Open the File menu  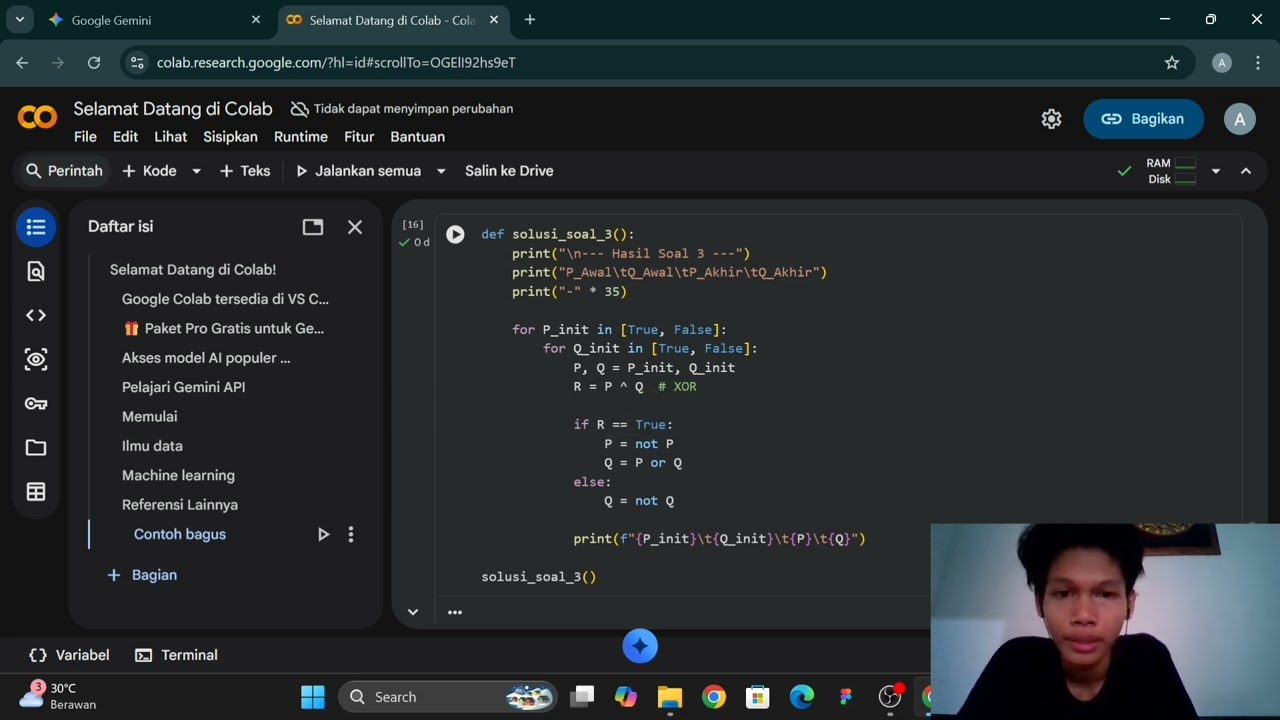[85, 137]
